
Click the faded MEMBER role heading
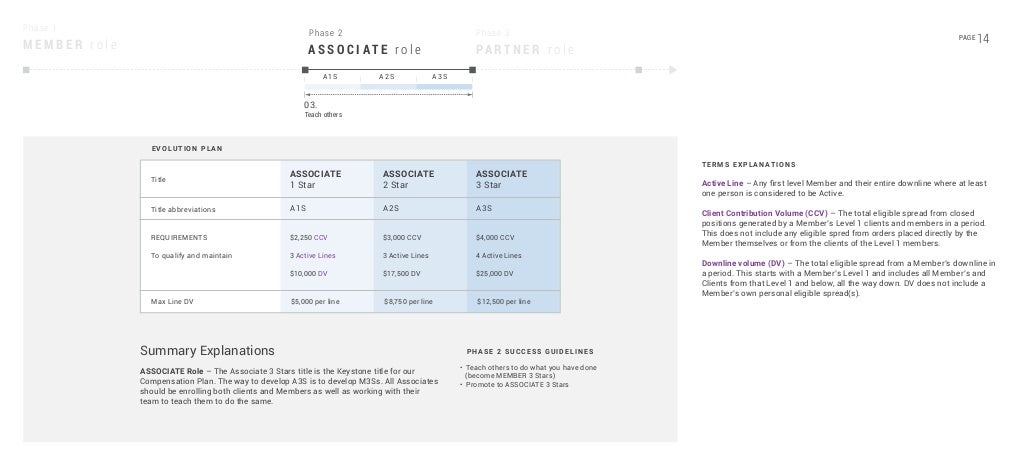pyautogui.click(x=70, y=46)
